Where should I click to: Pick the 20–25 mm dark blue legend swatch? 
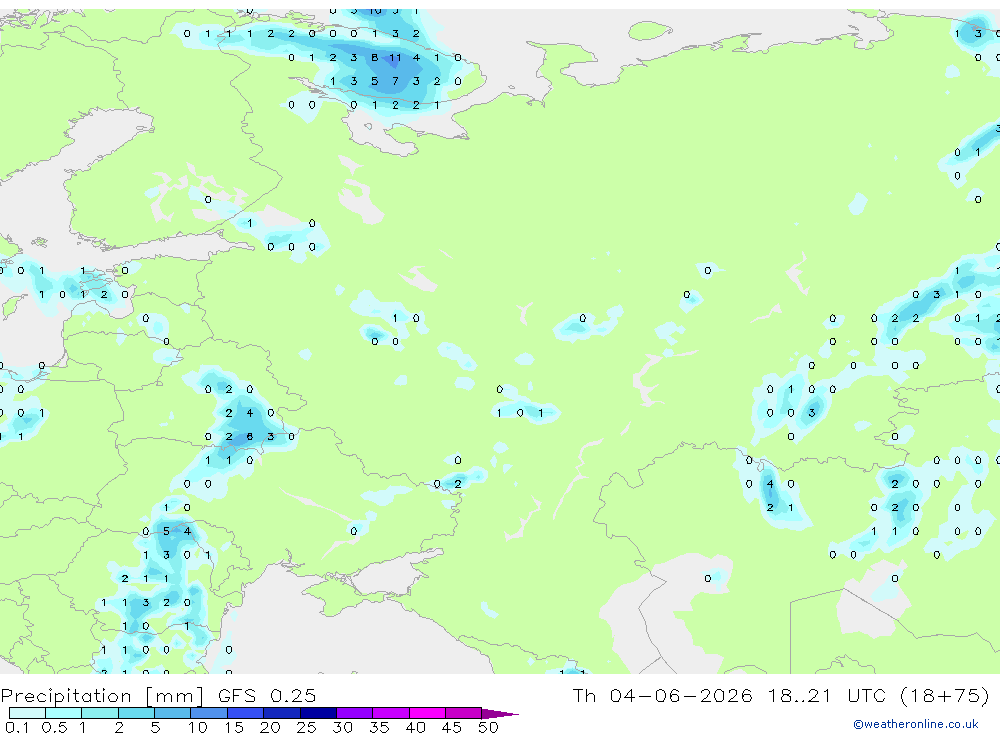click(281, 713)
